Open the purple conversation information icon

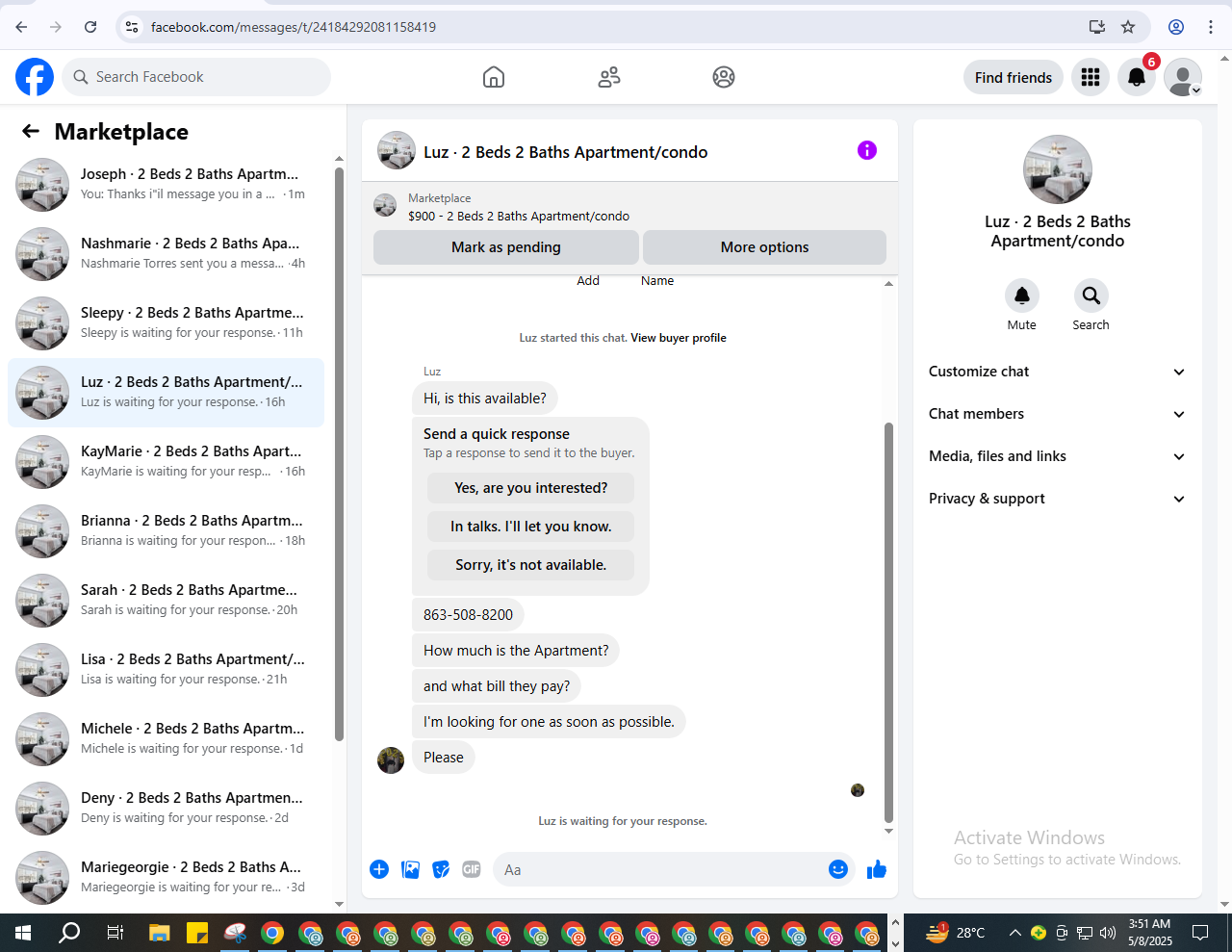pyautogui.click(x=867, y=150)
